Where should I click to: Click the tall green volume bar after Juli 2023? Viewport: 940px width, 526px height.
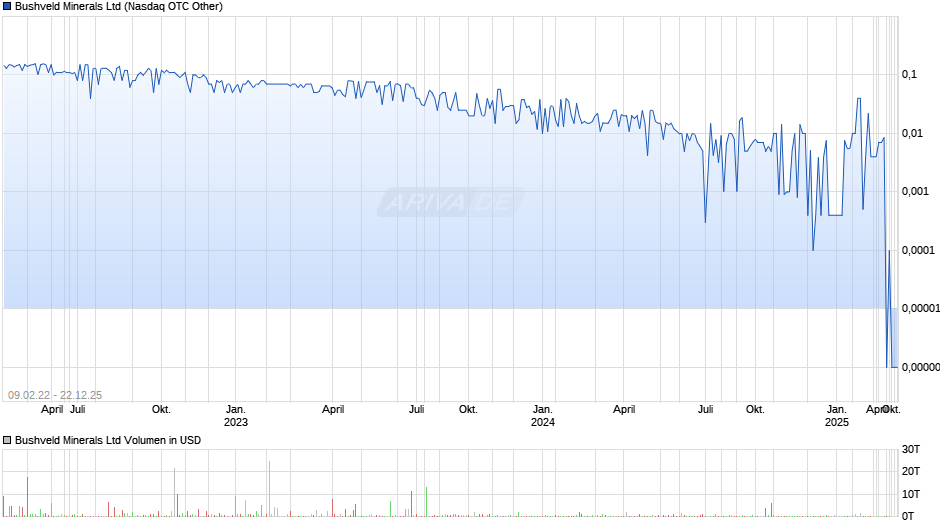click(x=427, y=502)
